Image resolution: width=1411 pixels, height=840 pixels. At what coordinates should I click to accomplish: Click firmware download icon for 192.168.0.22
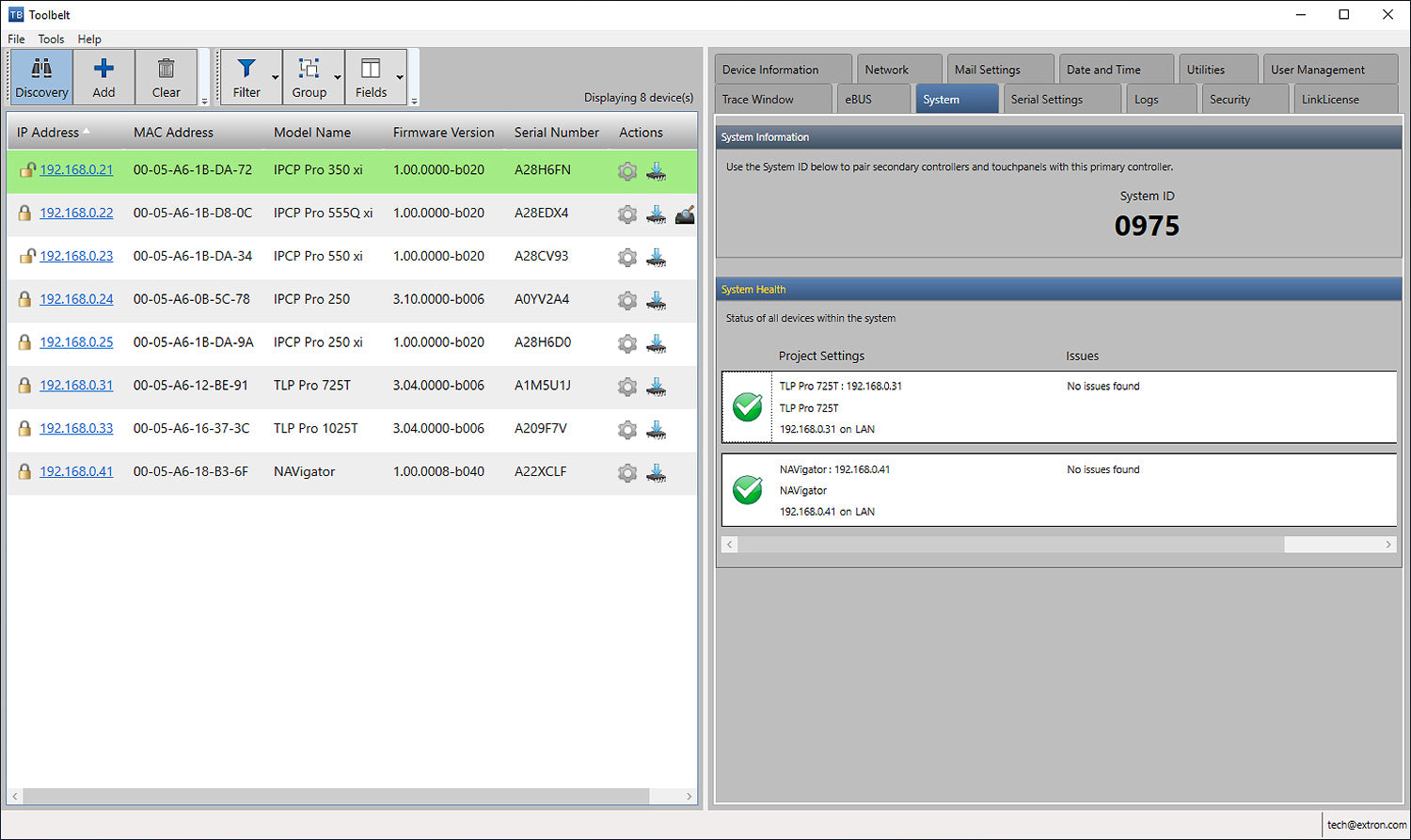(657, 214)
